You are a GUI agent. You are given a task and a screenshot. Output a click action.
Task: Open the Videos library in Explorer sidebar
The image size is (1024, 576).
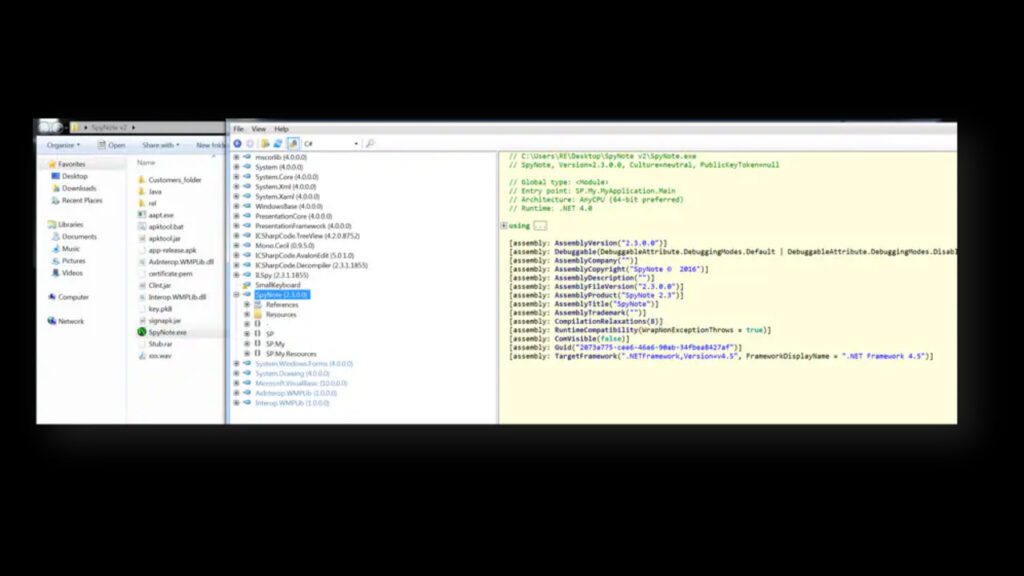pyautogui.click(x=72, y=273)
